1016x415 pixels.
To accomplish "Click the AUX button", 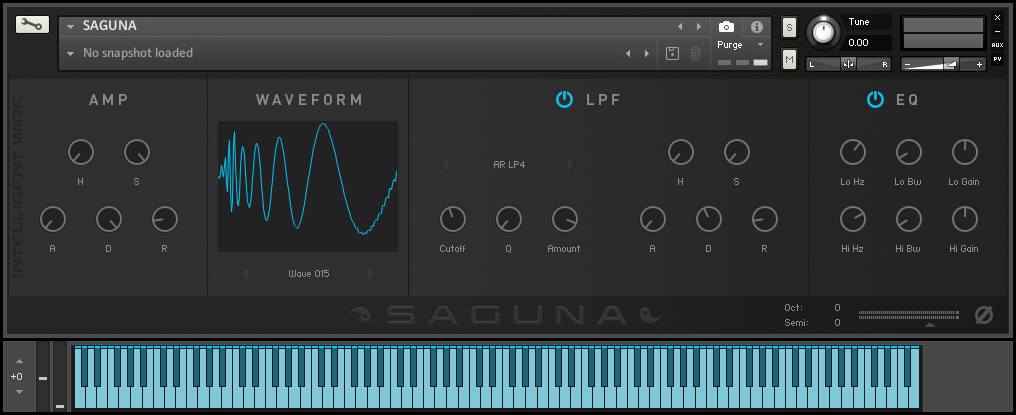I will [997, 46].
